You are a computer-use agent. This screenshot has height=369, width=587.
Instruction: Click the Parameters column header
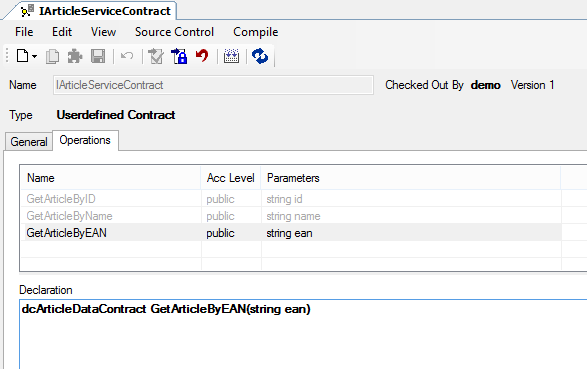411,178
